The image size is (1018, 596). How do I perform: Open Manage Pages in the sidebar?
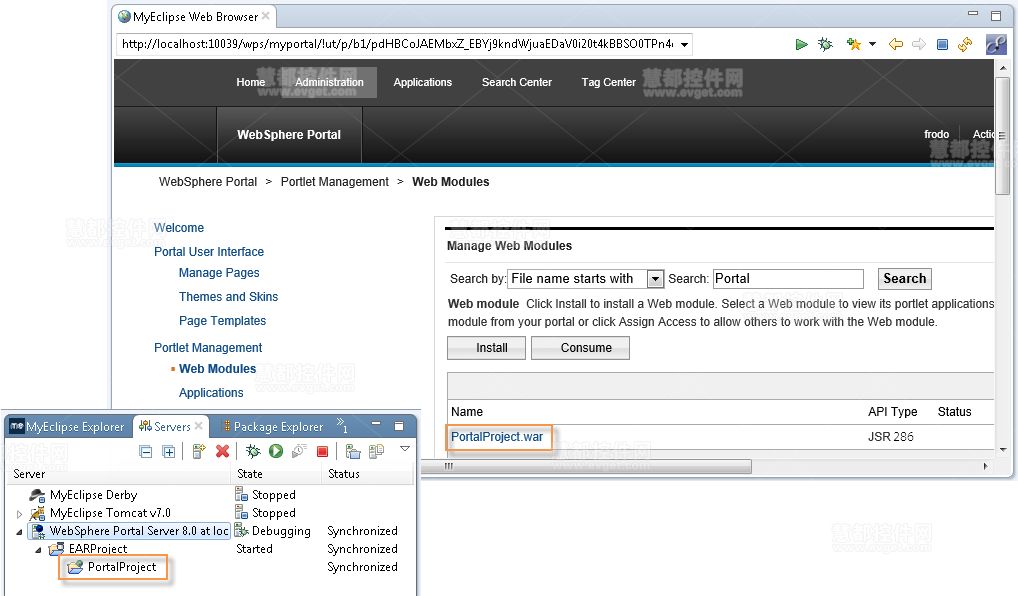(x=219, y=273)
